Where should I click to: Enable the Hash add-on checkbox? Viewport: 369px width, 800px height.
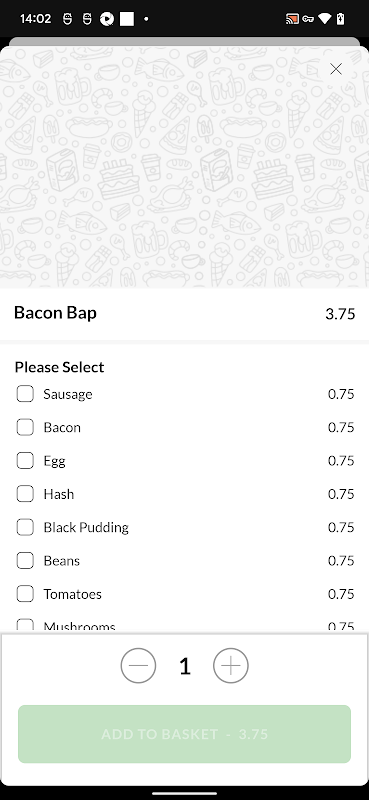25,494
